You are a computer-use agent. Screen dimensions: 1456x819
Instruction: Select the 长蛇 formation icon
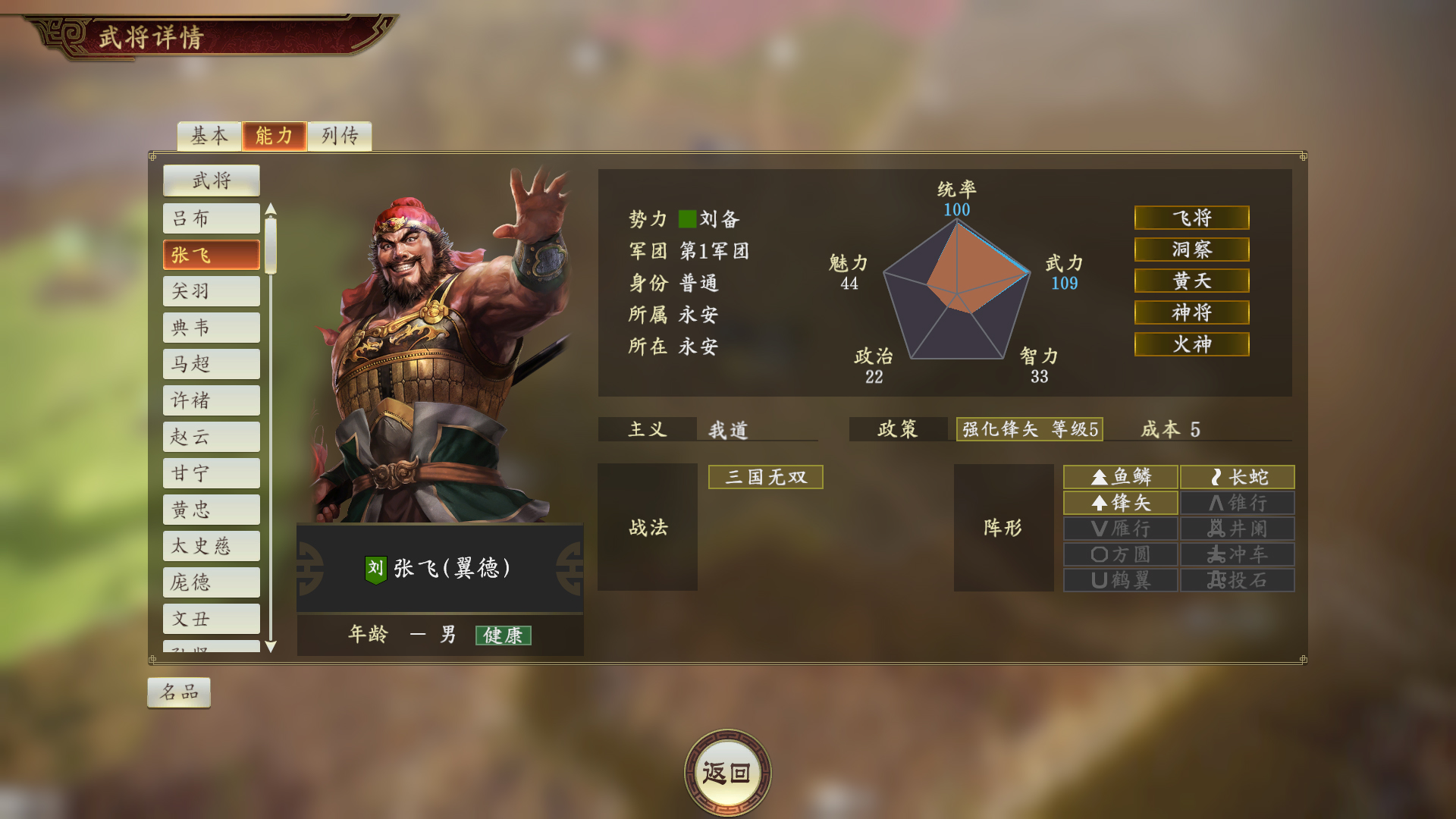tap(1237, 477)
